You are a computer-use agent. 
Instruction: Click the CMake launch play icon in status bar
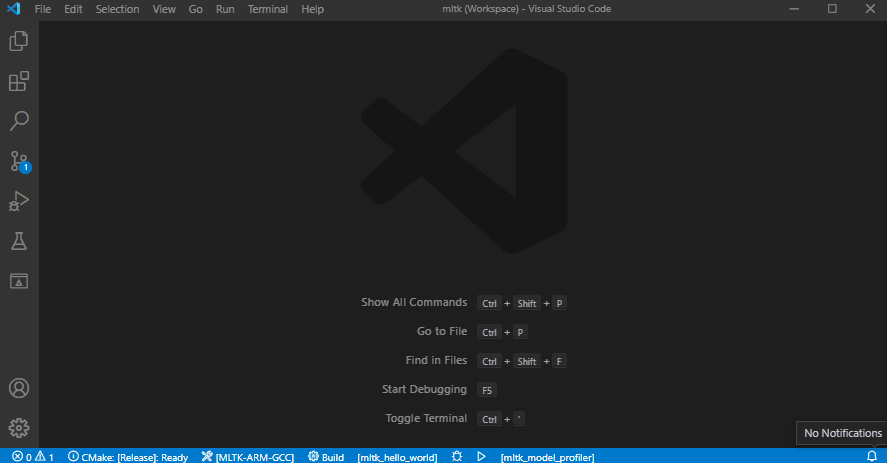[481, 456]
